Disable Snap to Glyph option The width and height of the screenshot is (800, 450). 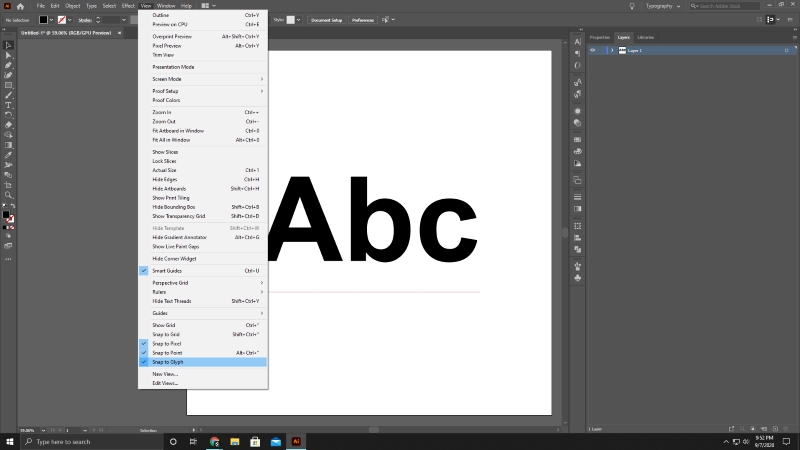pyautogui.click(x=167, y=362)
